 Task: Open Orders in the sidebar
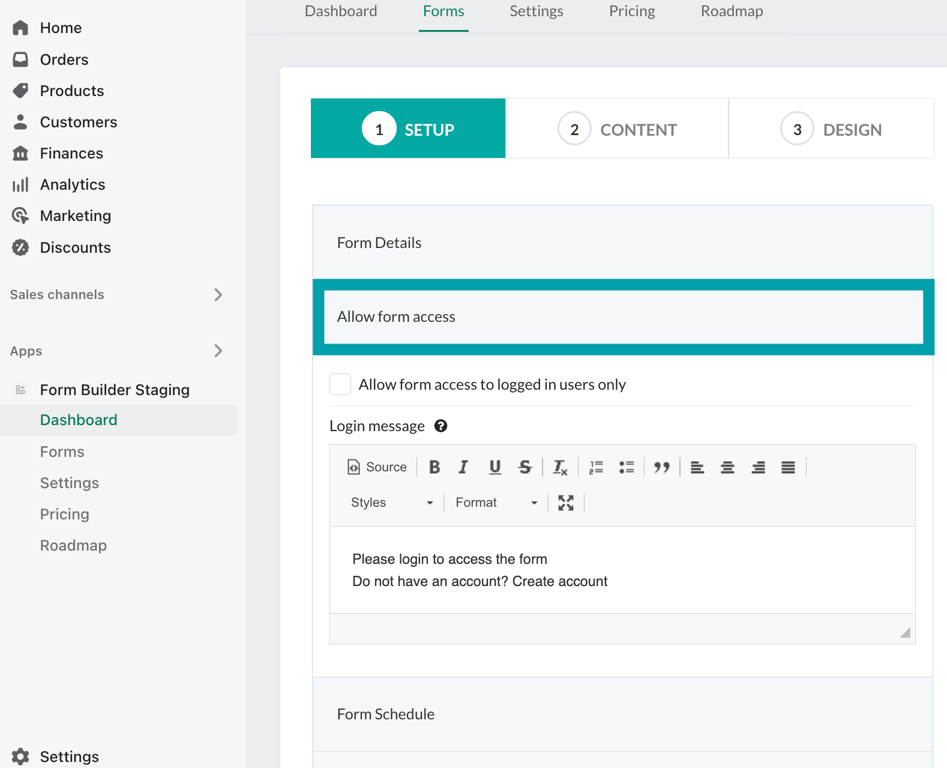tap(64, 60)
